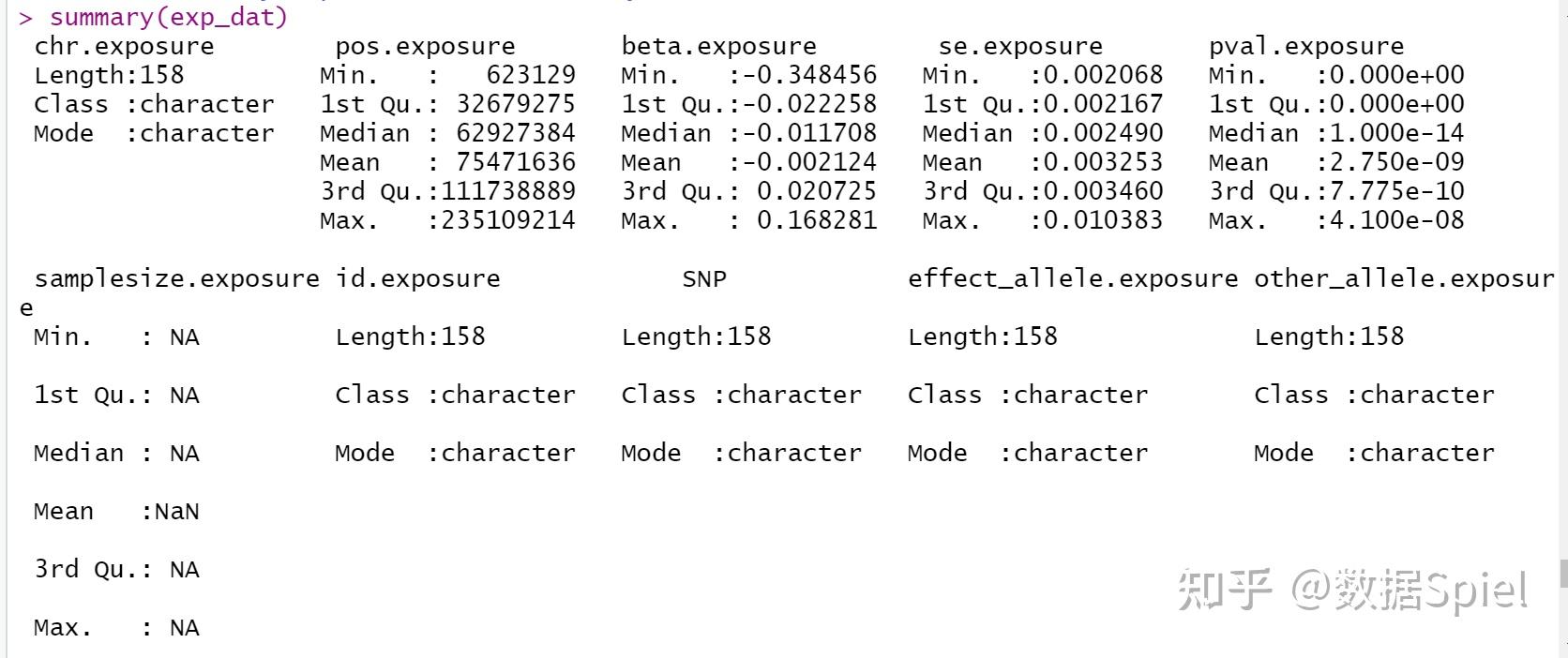Click Length:158 under the SNP column
This screenshot has width=1568, height=658.
(697, 336)
